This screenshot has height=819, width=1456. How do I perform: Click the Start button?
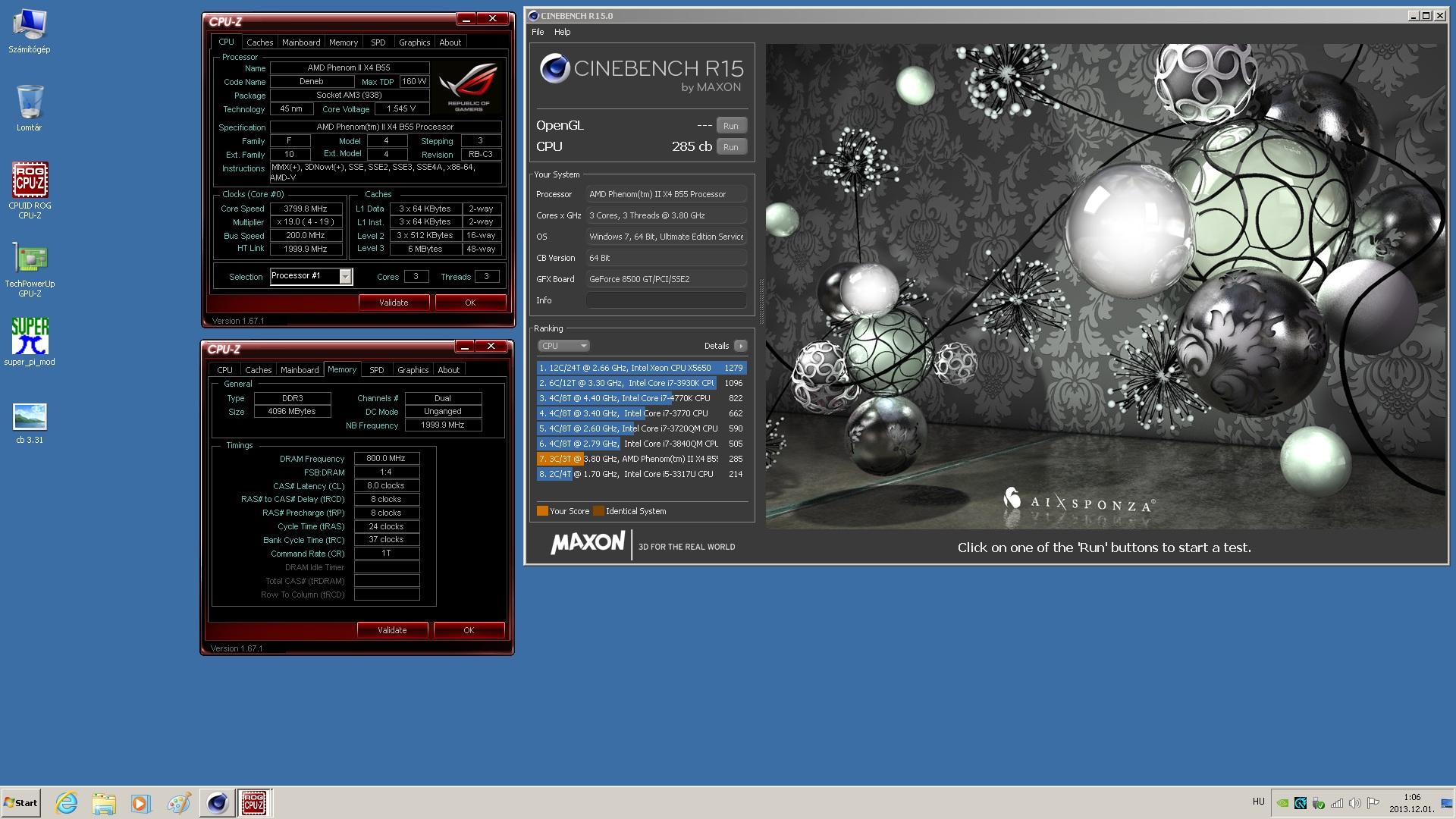click(x=20, y=802)
